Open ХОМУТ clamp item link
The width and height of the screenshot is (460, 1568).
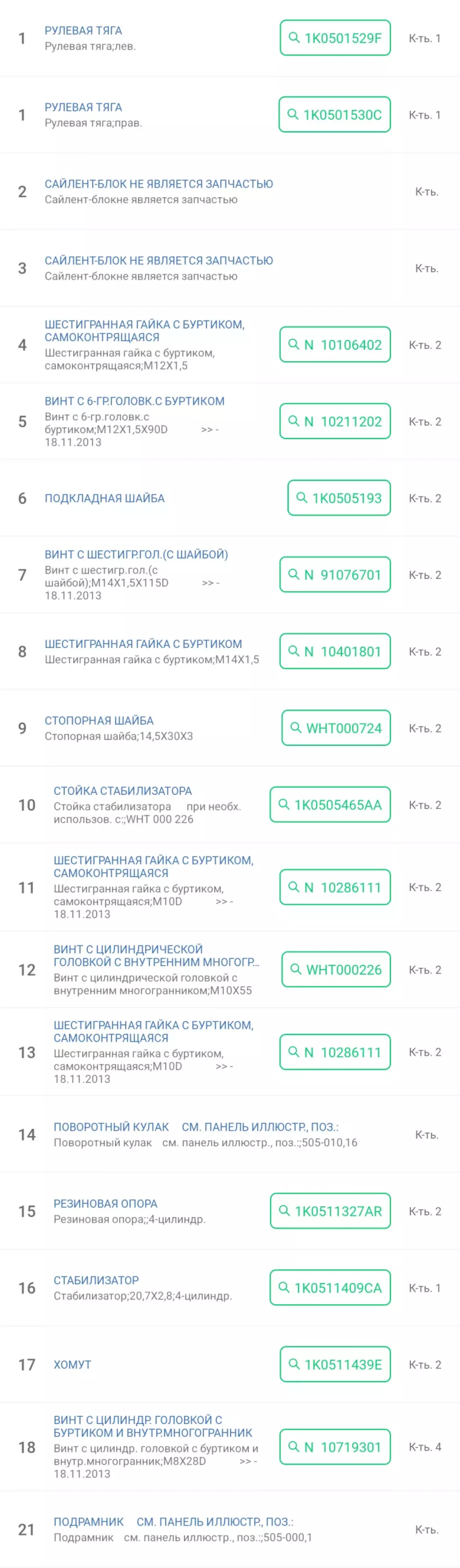click(72, 1364)
